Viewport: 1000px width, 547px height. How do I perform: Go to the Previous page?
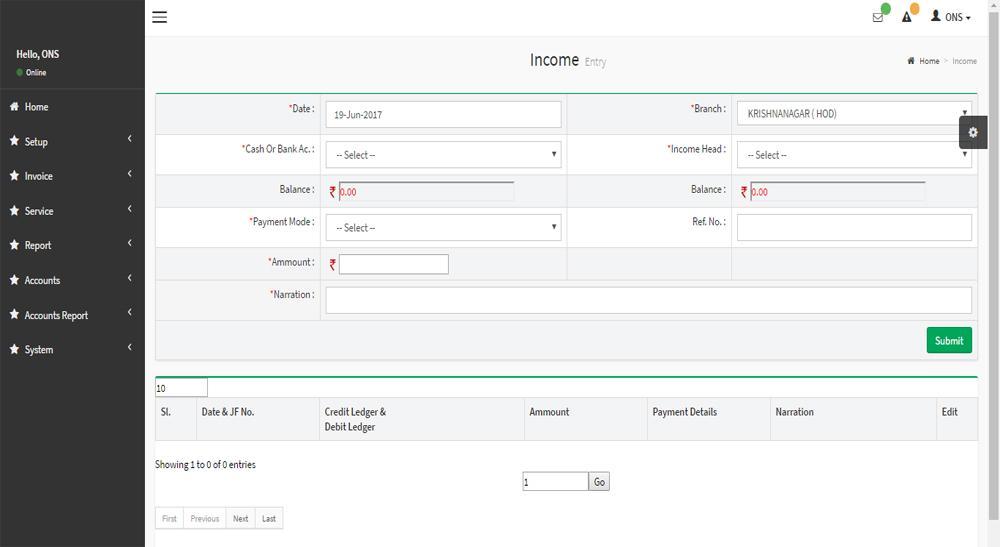[205, 518]
